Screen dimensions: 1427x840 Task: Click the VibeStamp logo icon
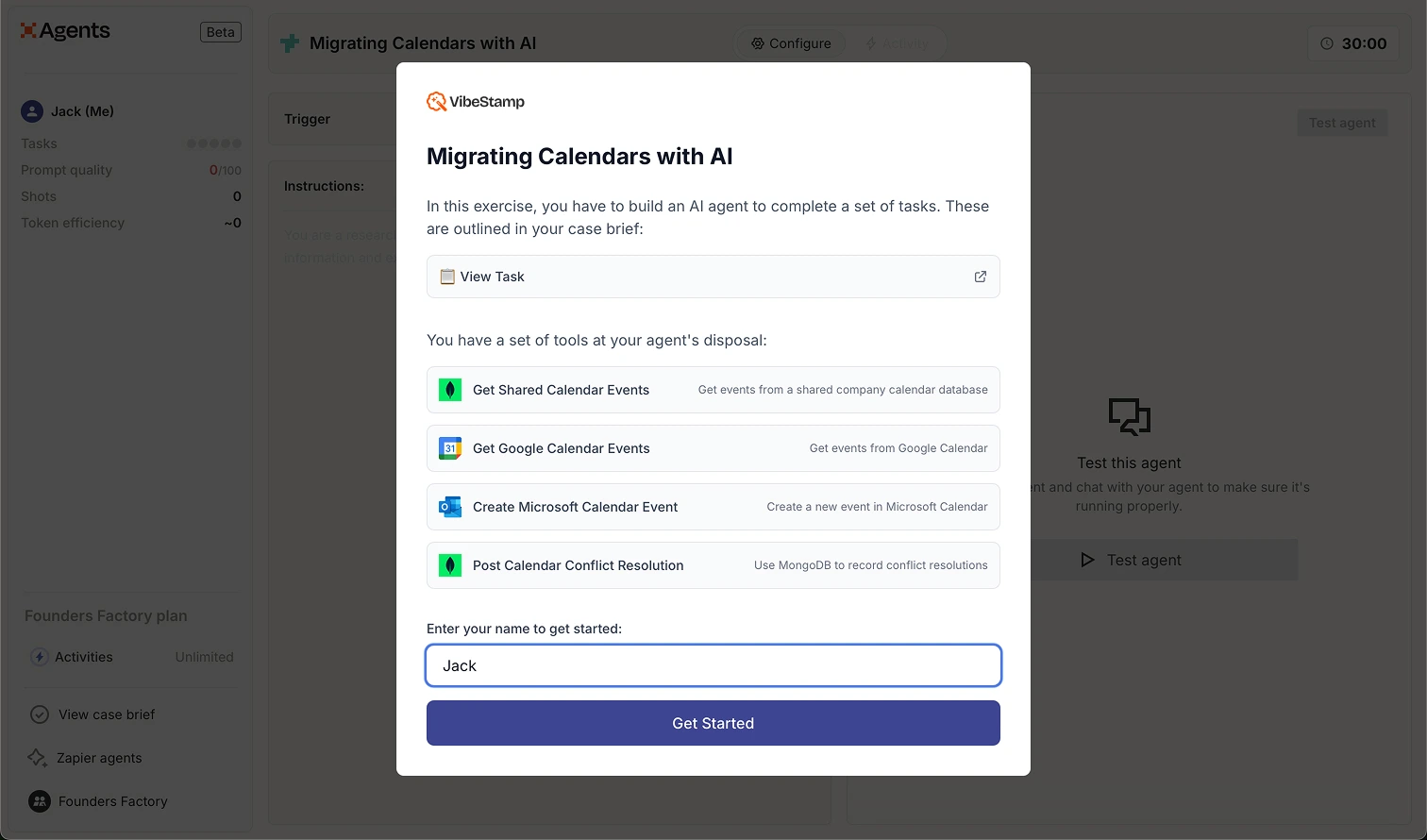pyautogui.click(x=436, y=102)
